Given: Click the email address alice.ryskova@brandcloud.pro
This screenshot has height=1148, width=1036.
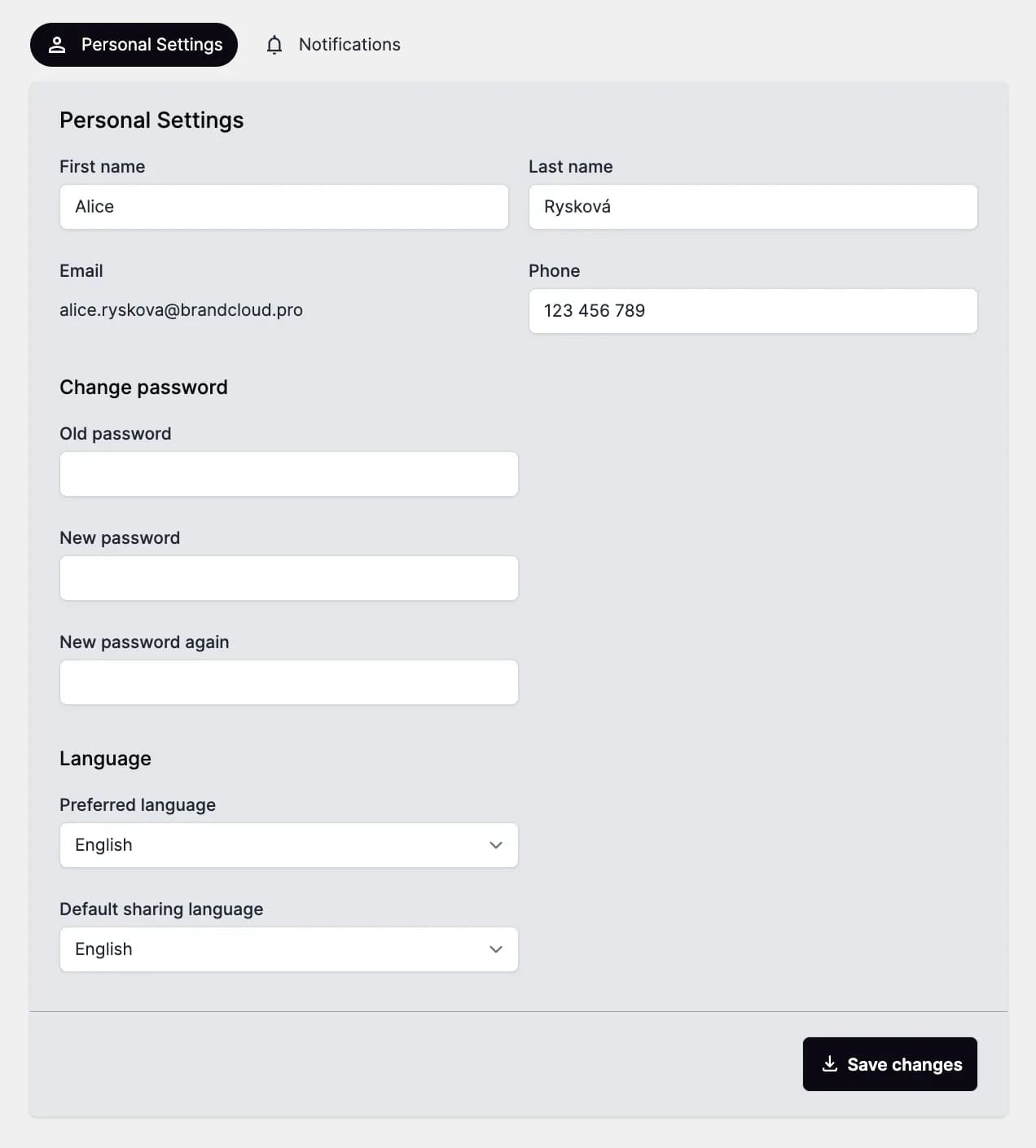Looking at the screenshot, I should click(x=181, y=310).
